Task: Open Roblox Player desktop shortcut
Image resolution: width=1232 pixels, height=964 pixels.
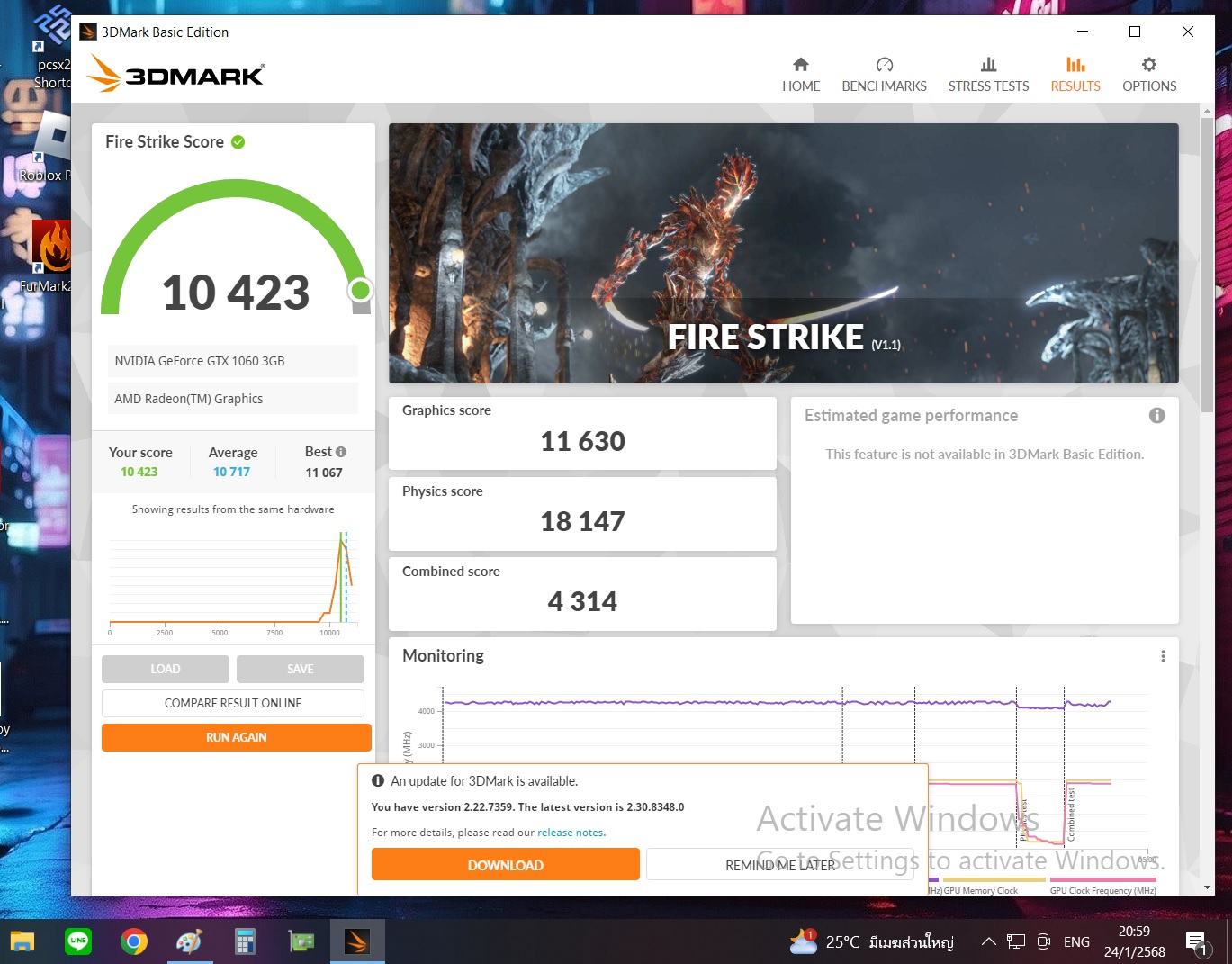Action: coord(45,149)
